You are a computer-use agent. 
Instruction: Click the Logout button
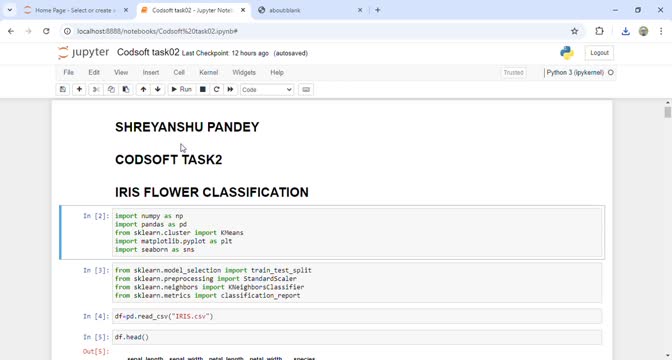599,53
